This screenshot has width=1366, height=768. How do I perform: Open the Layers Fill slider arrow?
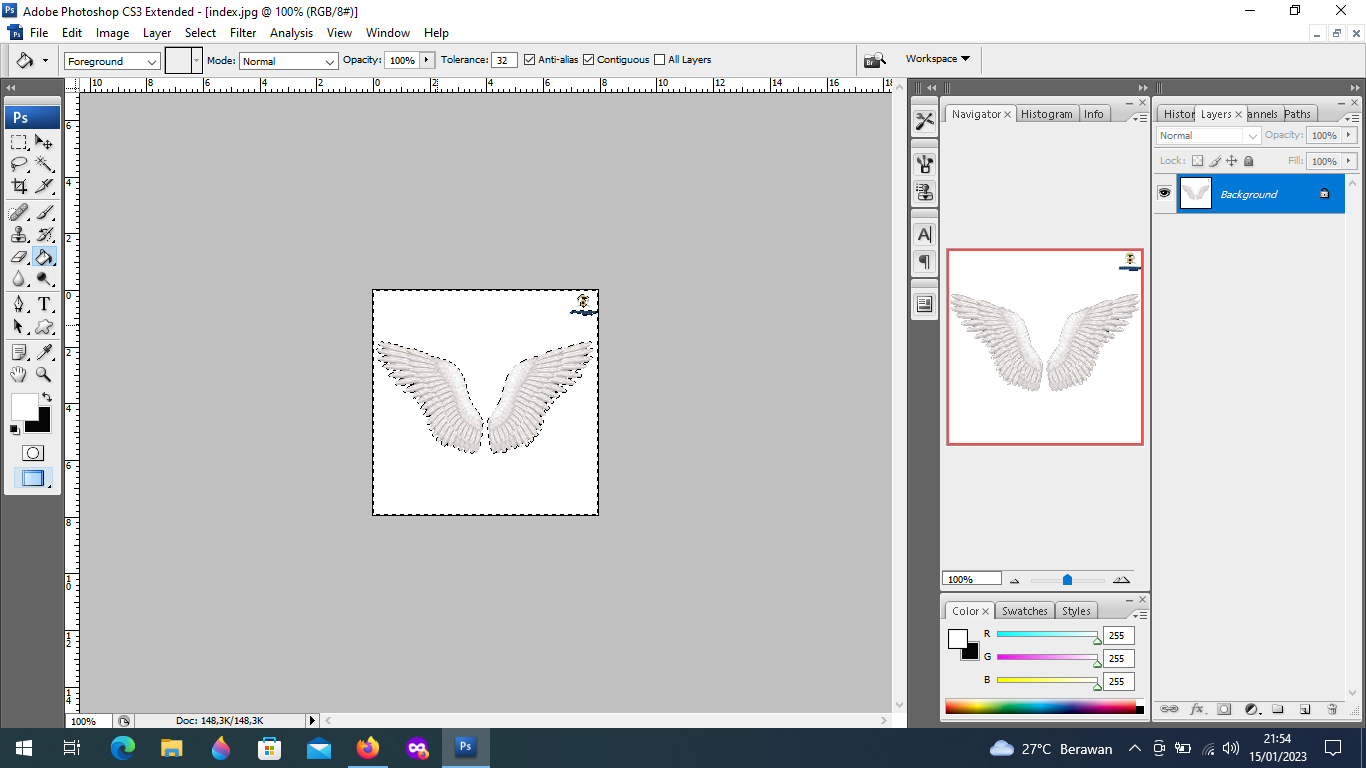(1349, 161)
